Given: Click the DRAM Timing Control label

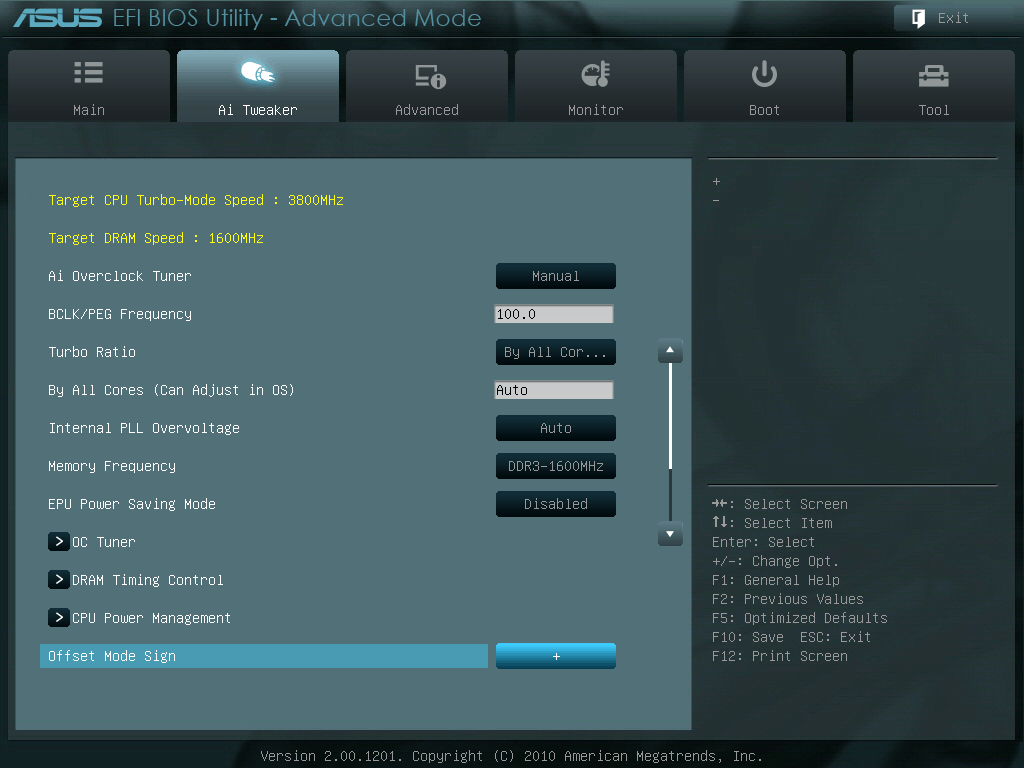Looking at the screenshot, I should (148, 580).
